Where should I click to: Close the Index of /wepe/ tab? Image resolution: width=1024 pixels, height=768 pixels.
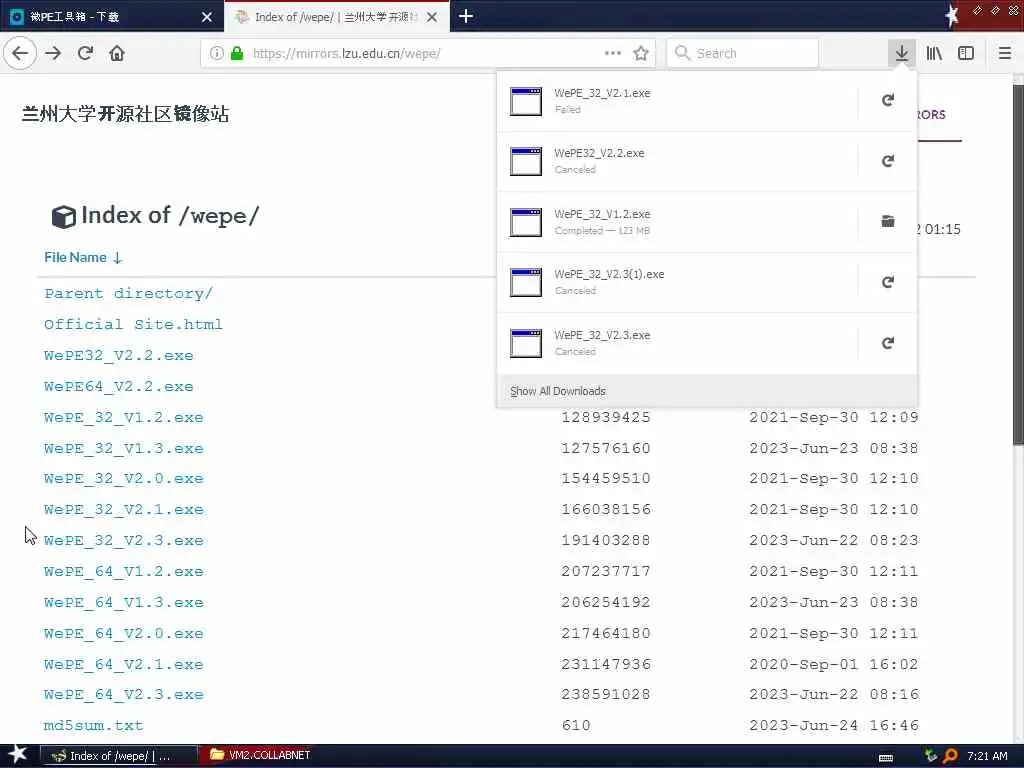coord(432,17)
